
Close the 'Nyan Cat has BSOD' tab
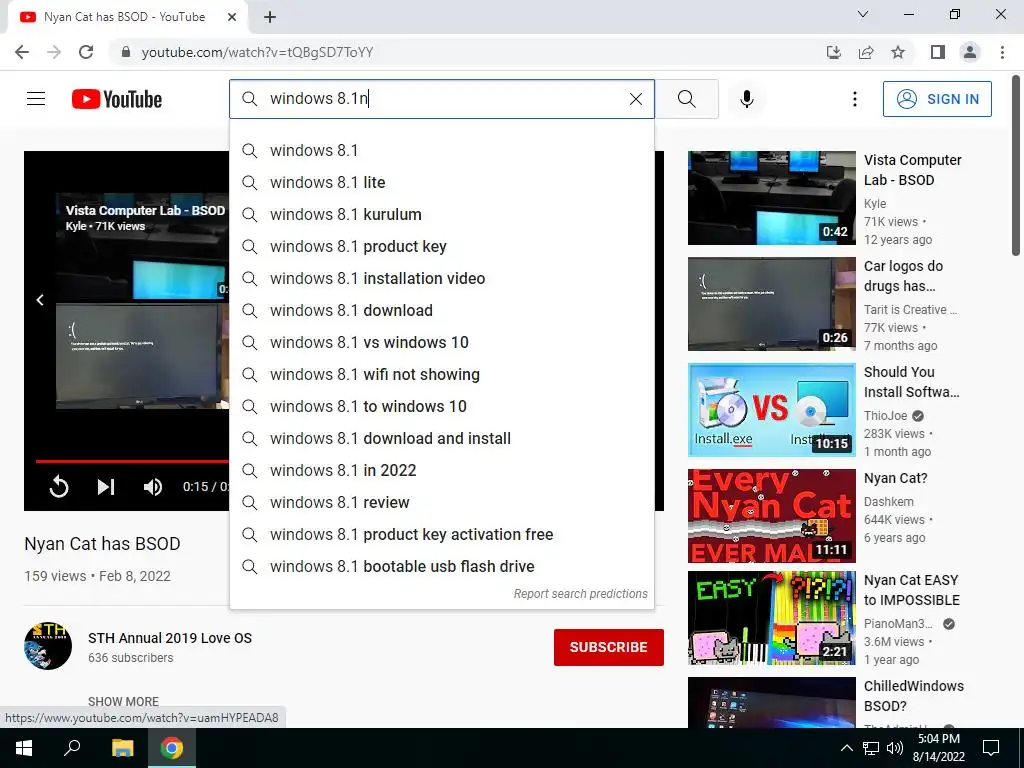point(232,17)
